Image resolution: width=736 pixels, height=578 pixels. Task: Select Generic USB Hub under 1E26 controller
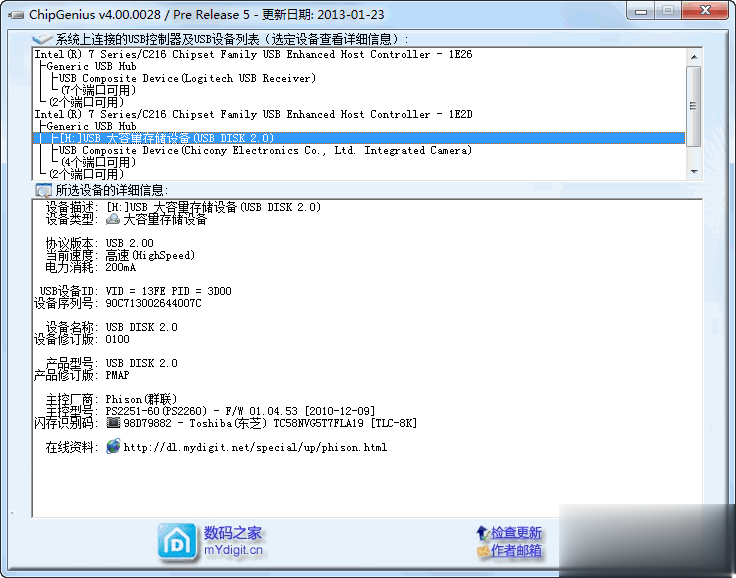coord(92,67)
